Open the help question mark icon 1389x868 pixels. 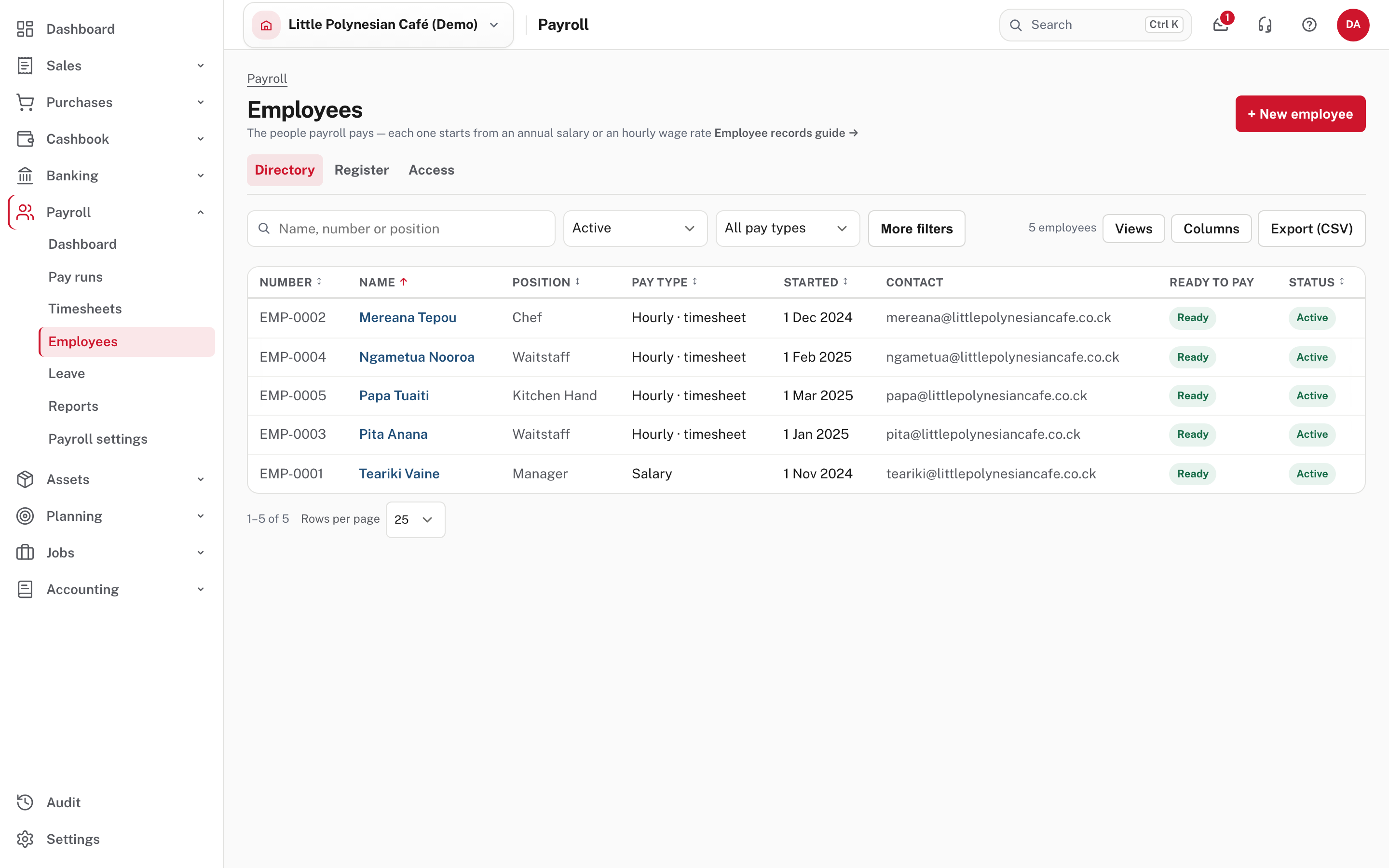1308,25
